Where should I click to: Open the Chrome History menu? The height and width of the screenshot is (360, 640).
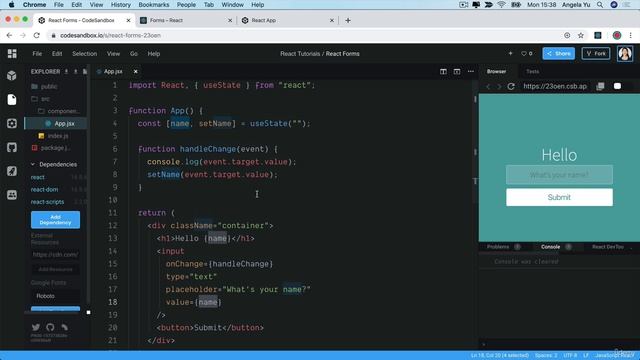[x=121, y=5]
